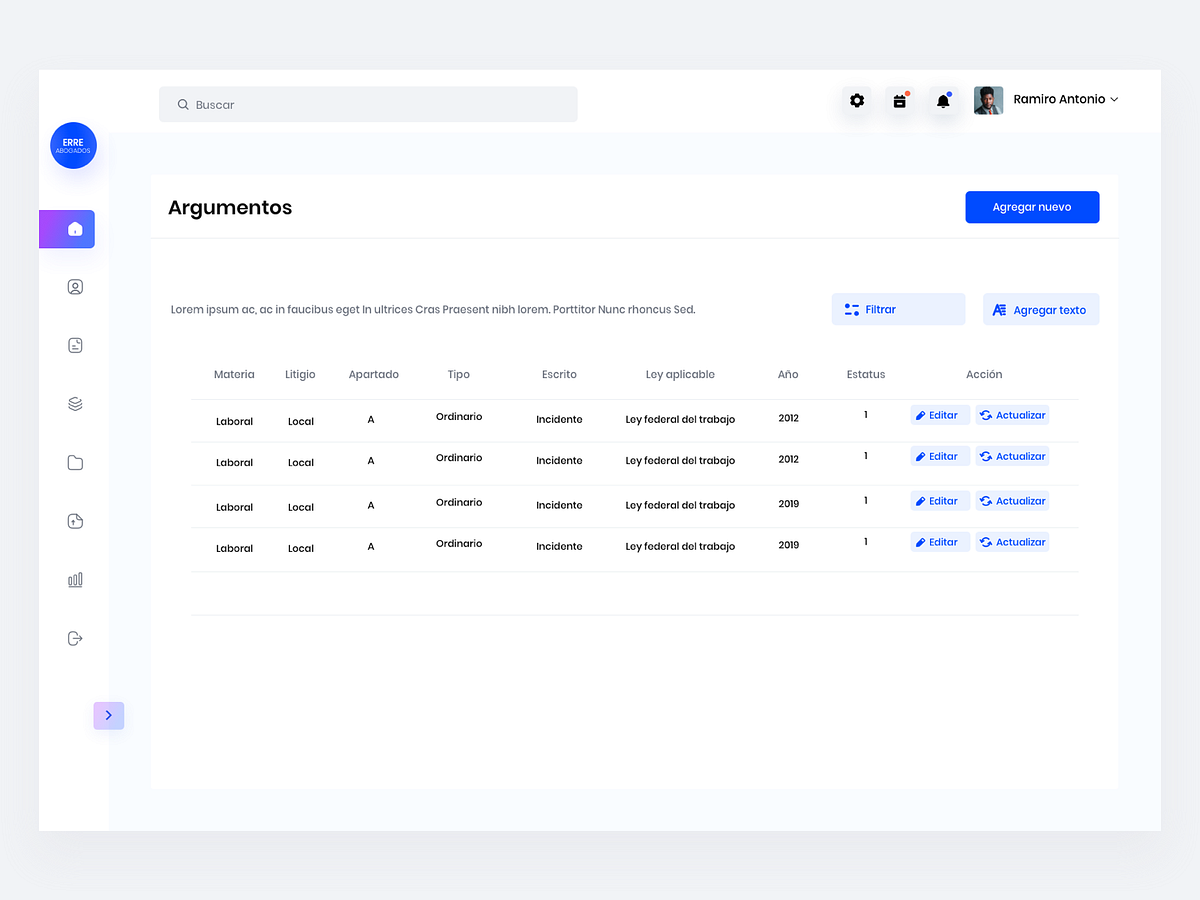The width and height of the screenshot is (1200, 900).
Task: Click the file upload icon in sidebar
Action: click(x=75, y=520)
